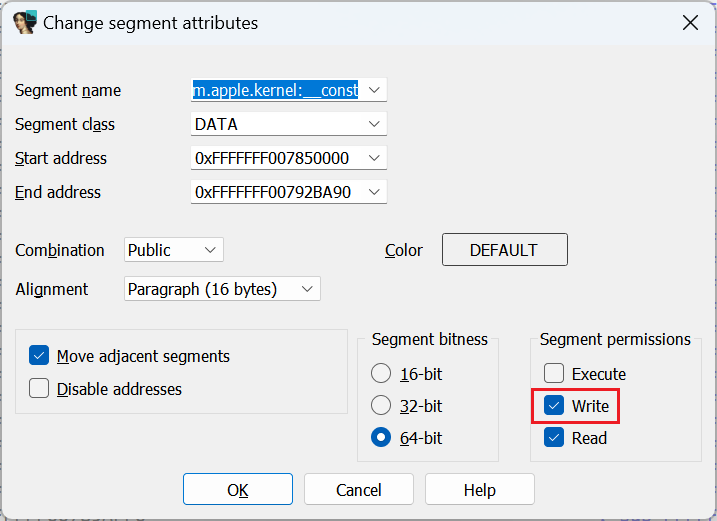Click the Cancel button
Image resolution: width=717 pixels, height=521 pixels.
[359, 490]
